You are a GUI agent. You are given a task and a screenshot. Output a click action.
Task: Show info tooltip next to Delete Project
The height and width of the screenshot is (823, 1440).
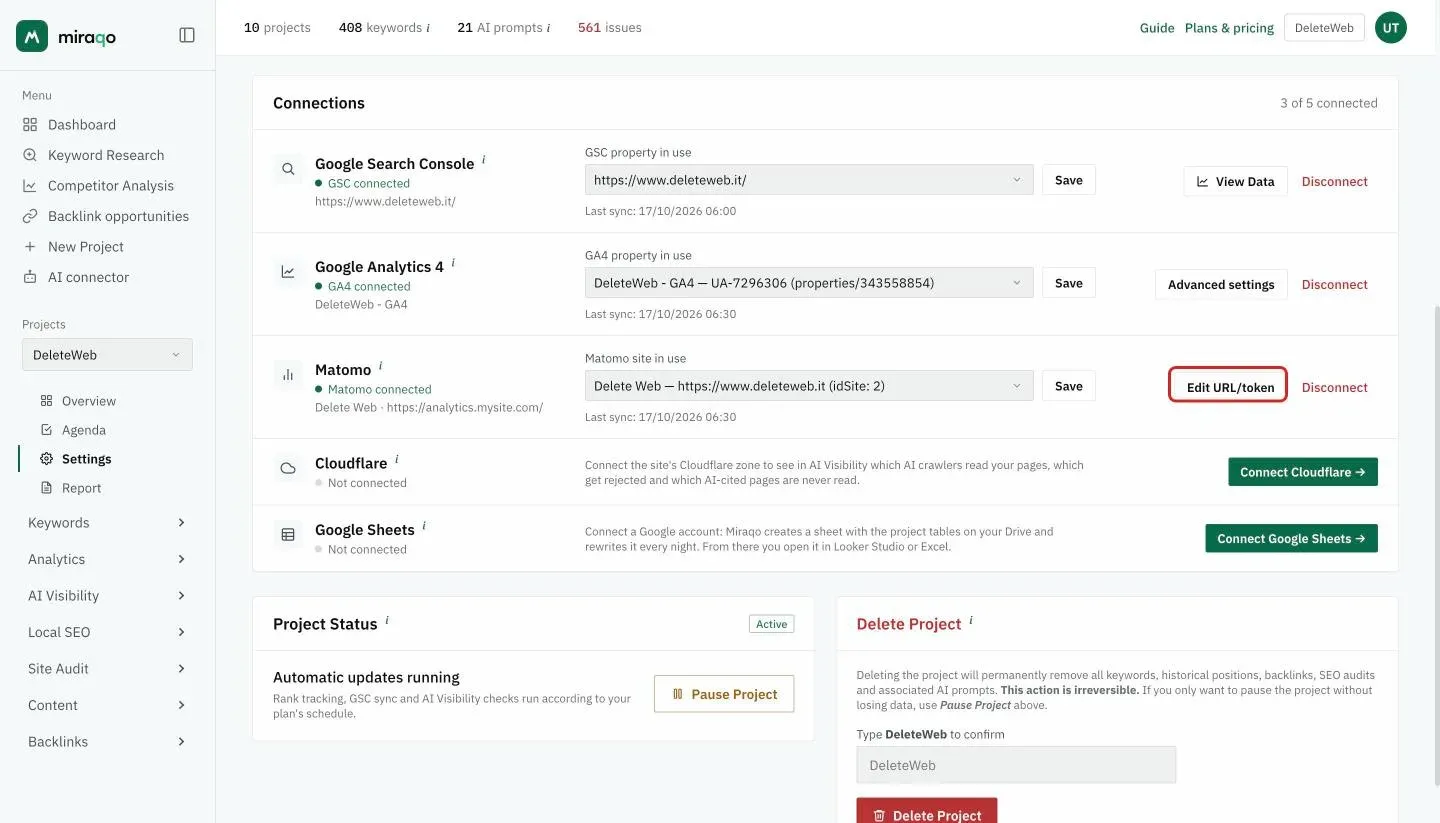(971, 620)
